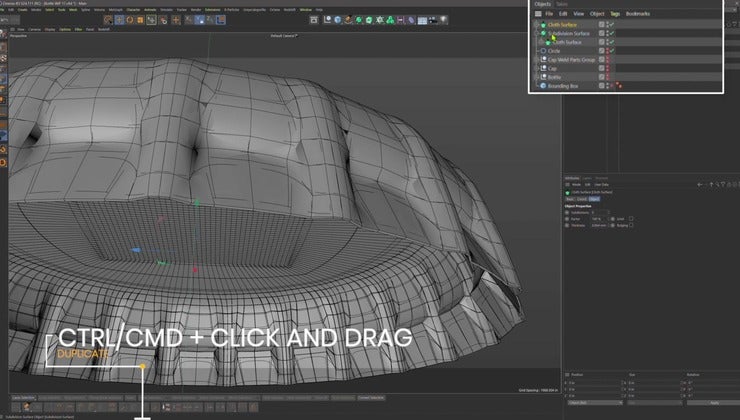This screenshot has width=740, height=420.
Task: Toggle the Y axis lock icon
Action: [x=199, y=20]
